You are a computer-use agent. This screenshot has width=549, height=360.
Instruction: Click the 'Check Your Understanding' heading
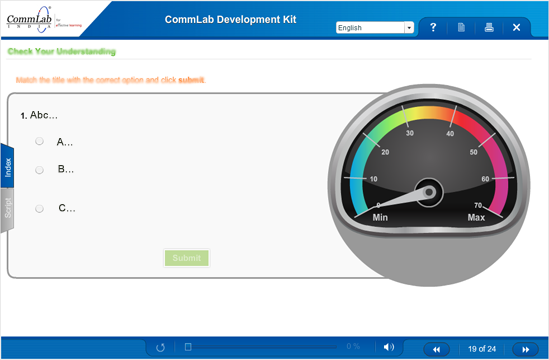point(62,51)
